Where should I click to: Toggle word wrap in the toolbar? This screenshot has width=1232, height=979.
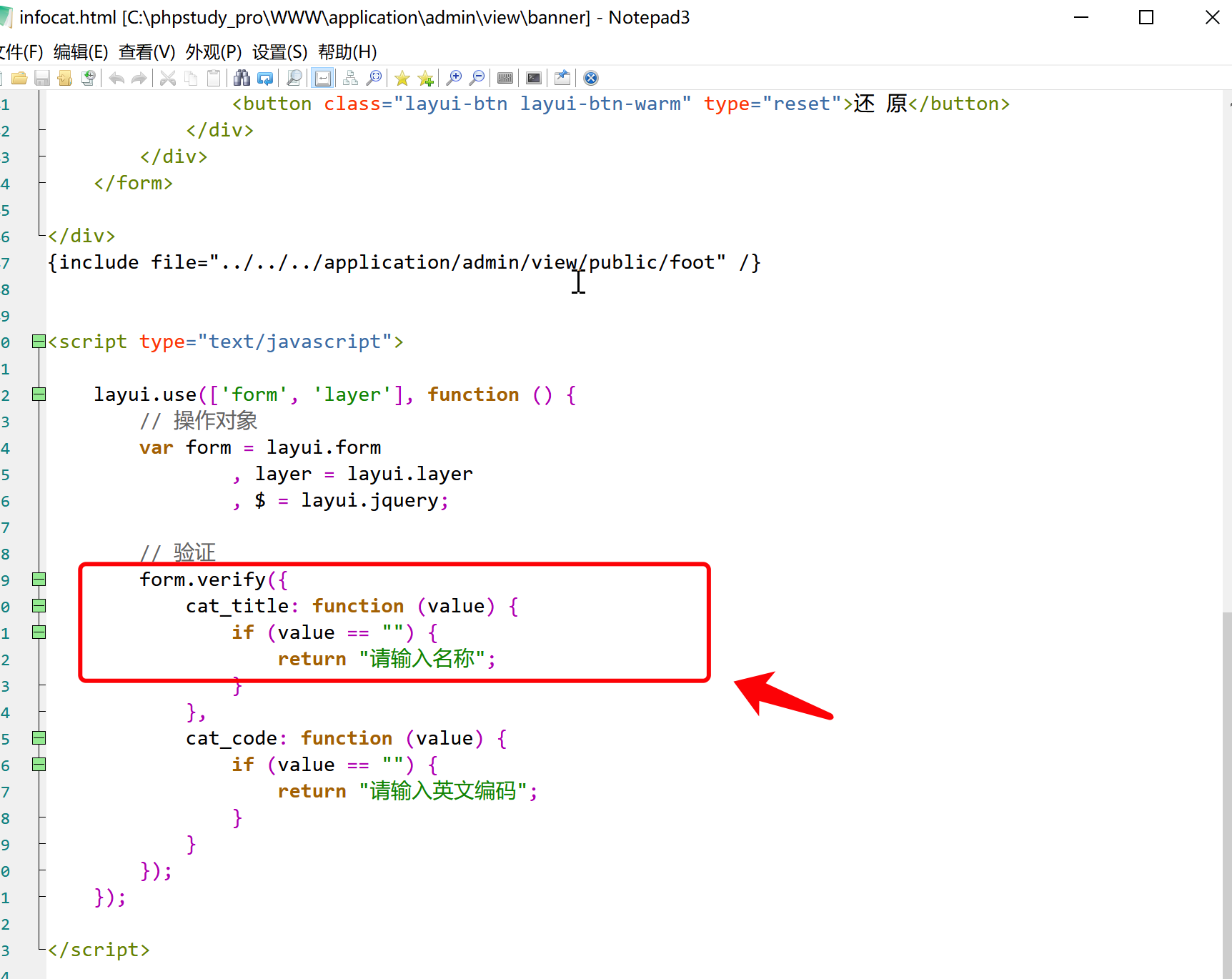tap(323, 78)
